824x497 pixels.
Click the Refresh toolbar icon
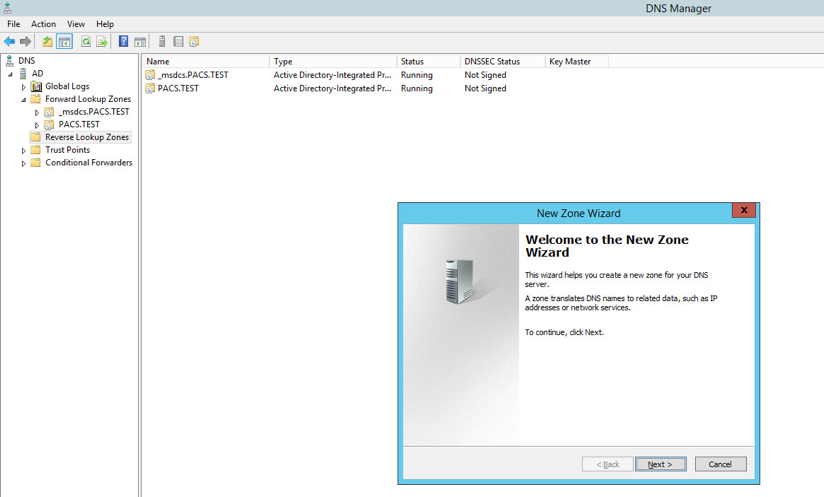click(86, 42)
